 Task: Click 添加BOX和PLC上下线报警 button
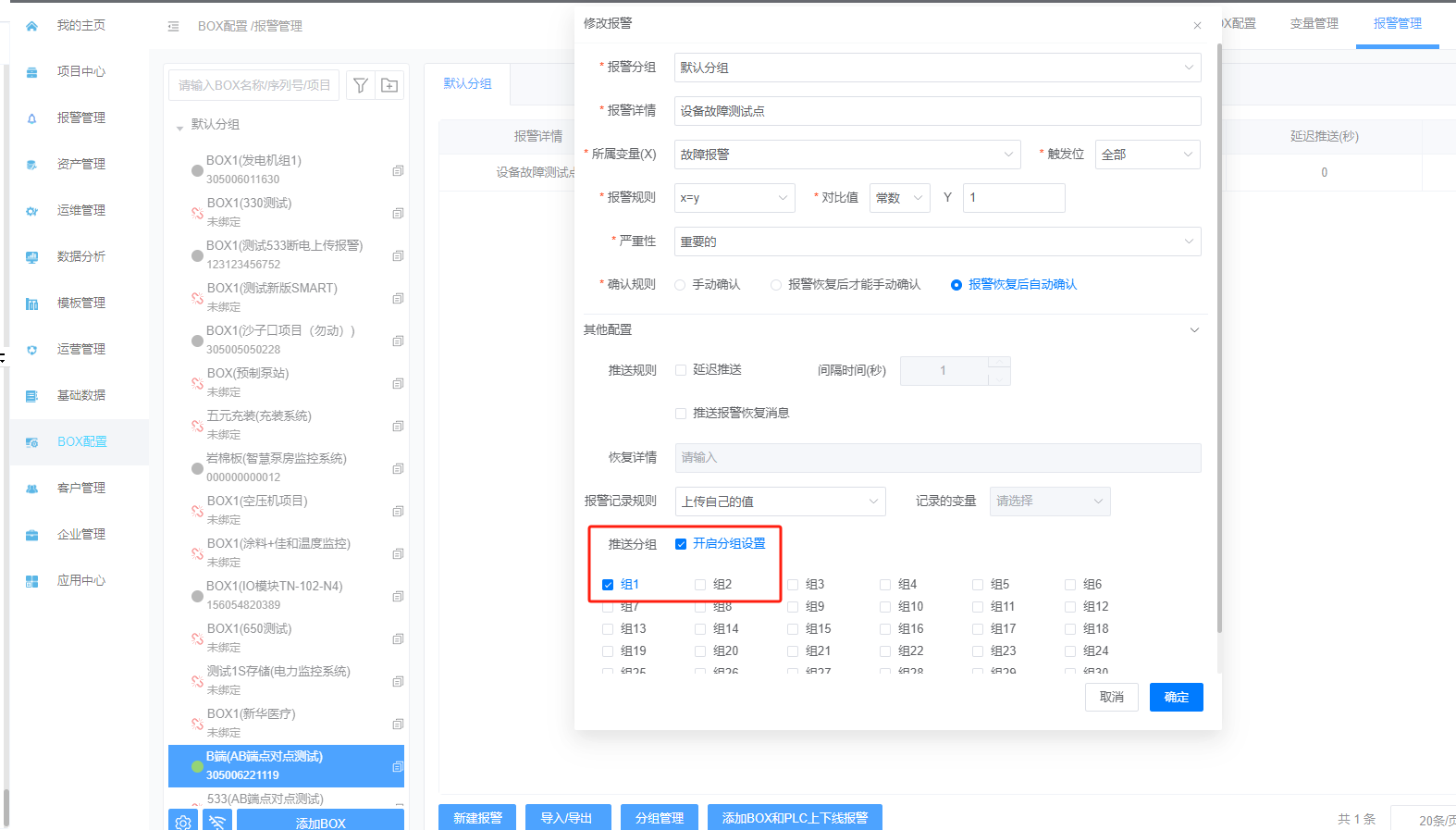click(x=795, y=817)
